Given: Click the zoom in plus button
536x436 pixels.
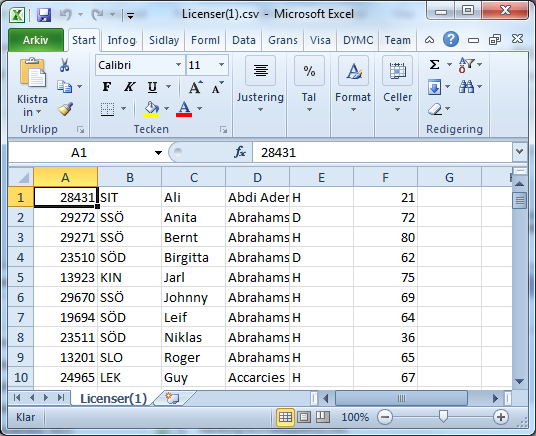Looking at the screenshot, I should [x=501, y=417].
